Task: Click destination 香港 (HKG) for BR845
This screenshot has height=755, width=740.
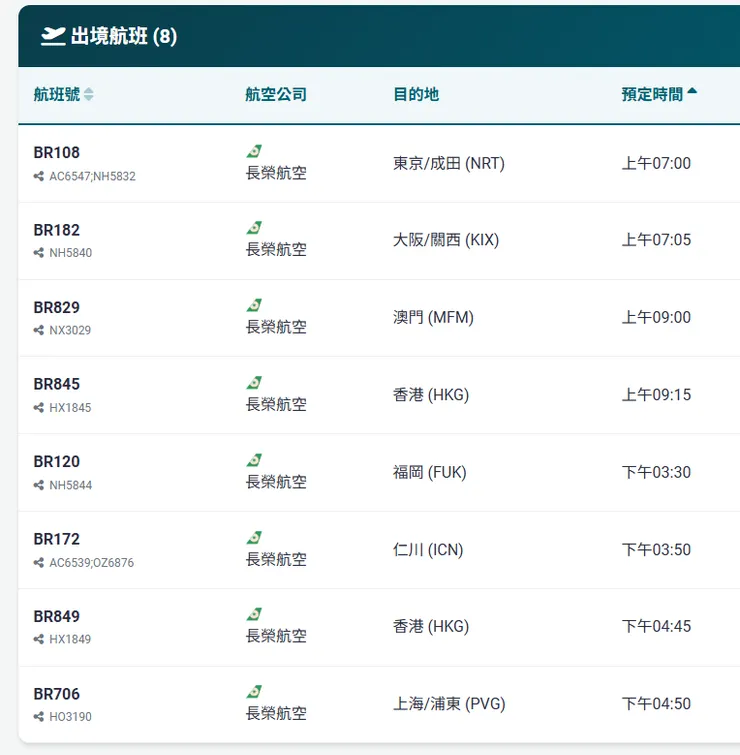Action: tap(431, 395)
